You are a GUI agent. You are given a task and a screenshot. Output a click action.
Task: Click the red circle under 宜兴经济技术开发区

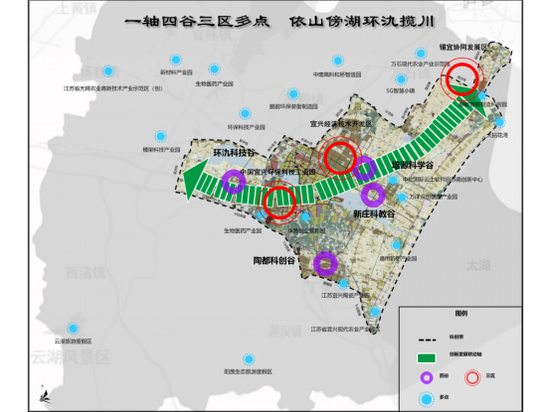(340, 158)
